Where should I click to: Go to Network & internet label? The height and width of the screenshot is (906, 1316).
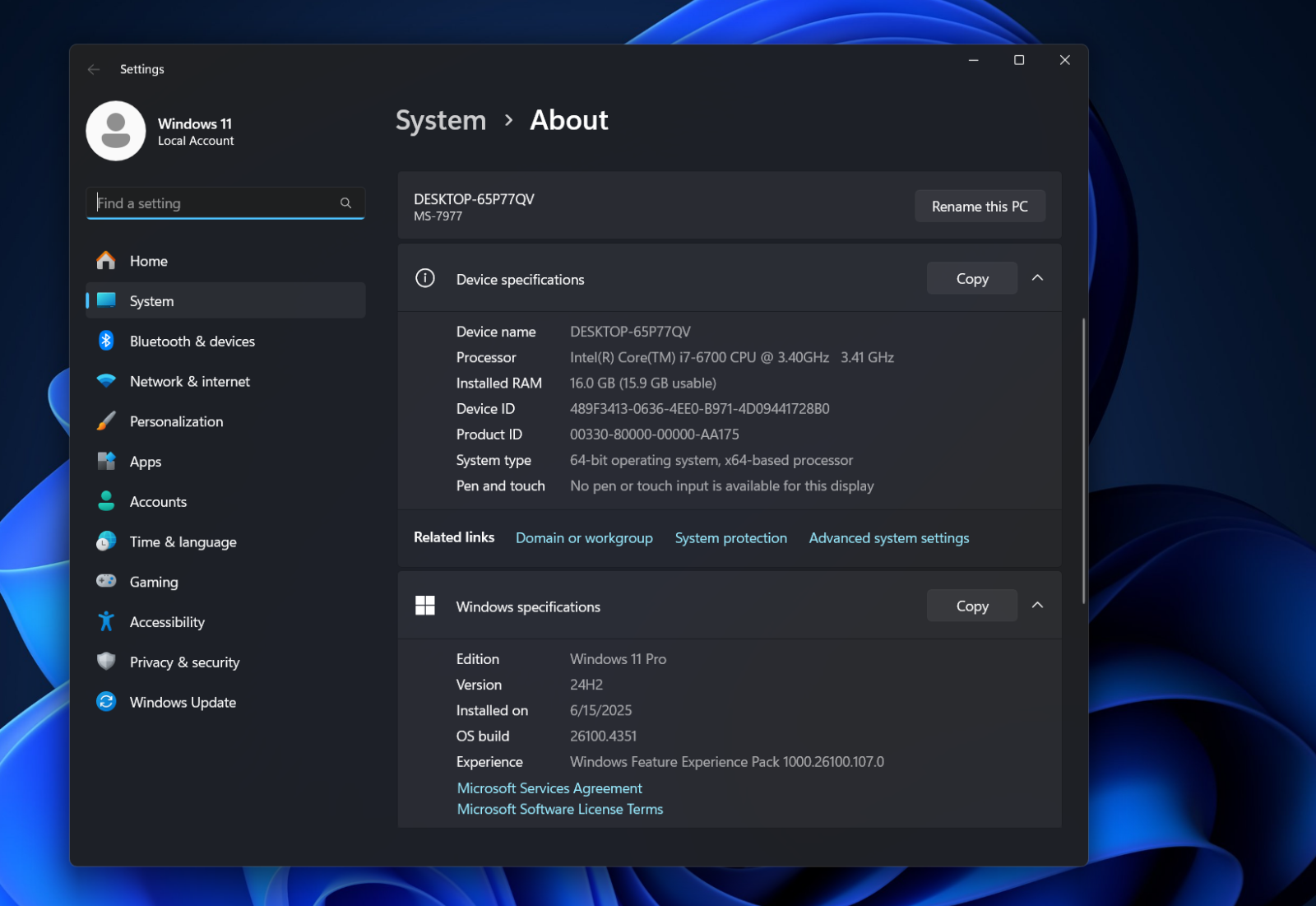(190, 382)
